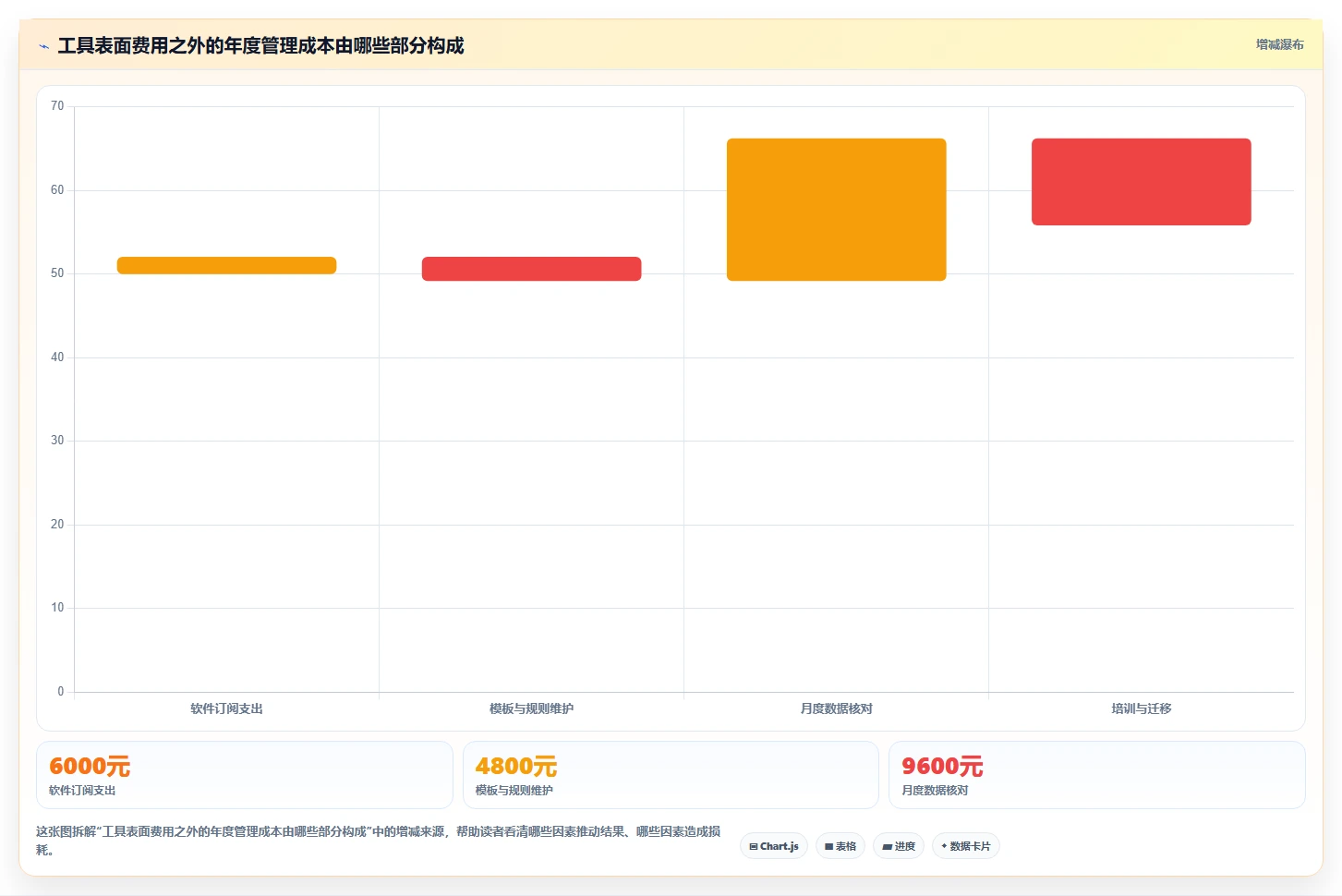Click the y-axis value 20

(57, 525)
